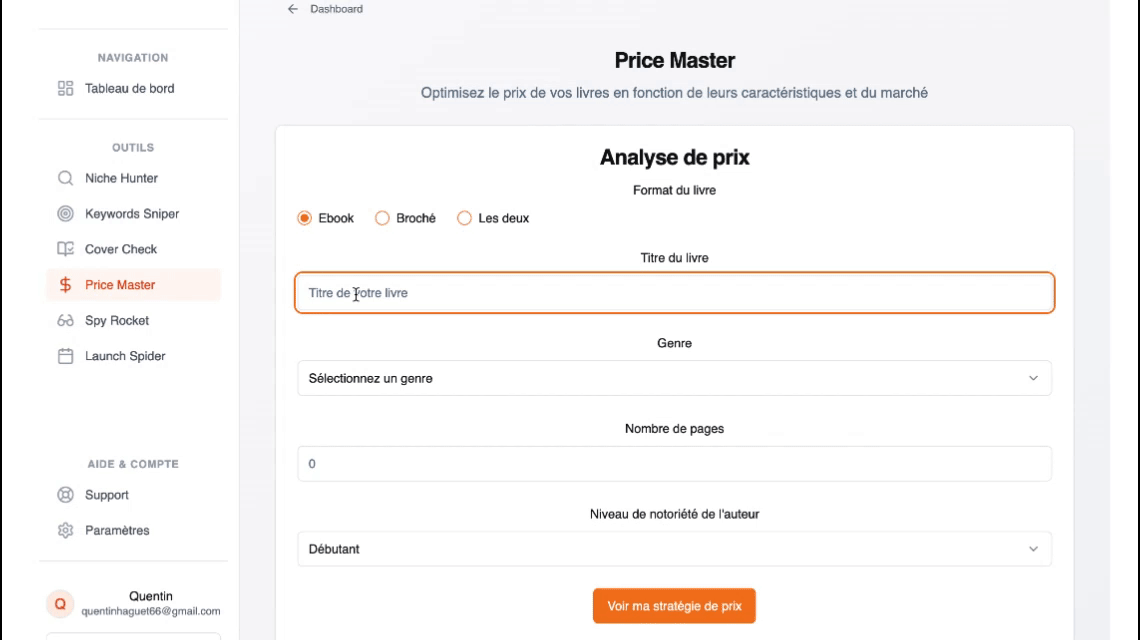The image size is (1140, 640).
Task: Open the Spy Rocket glasses icon
Action: (65, 321)
